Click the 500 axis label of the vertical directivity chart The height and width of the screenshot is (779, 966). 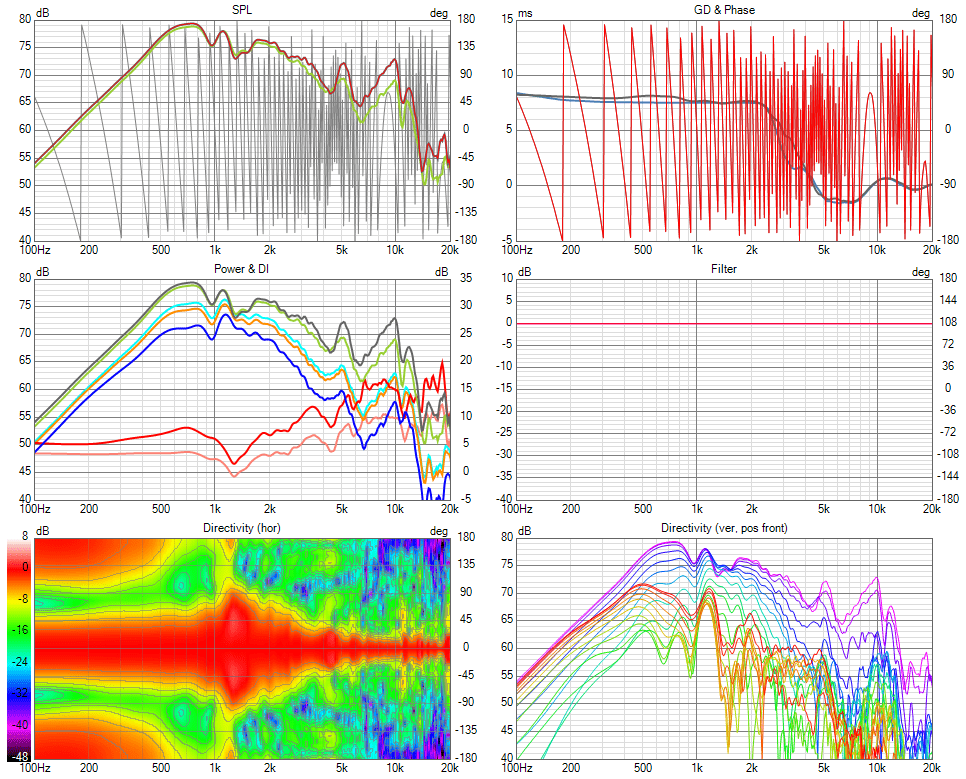pos(643,768)
